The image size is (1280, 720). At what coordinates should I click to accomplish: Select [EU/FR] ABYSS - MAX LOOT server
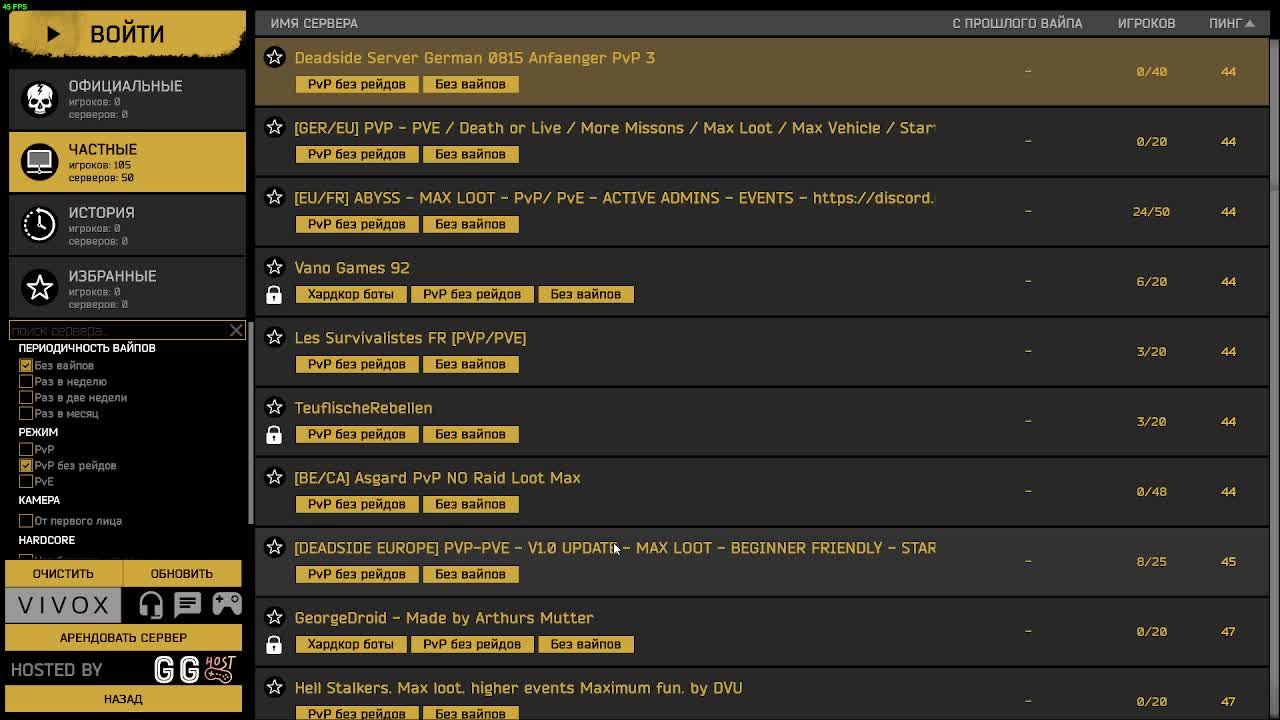pos(613,198)
